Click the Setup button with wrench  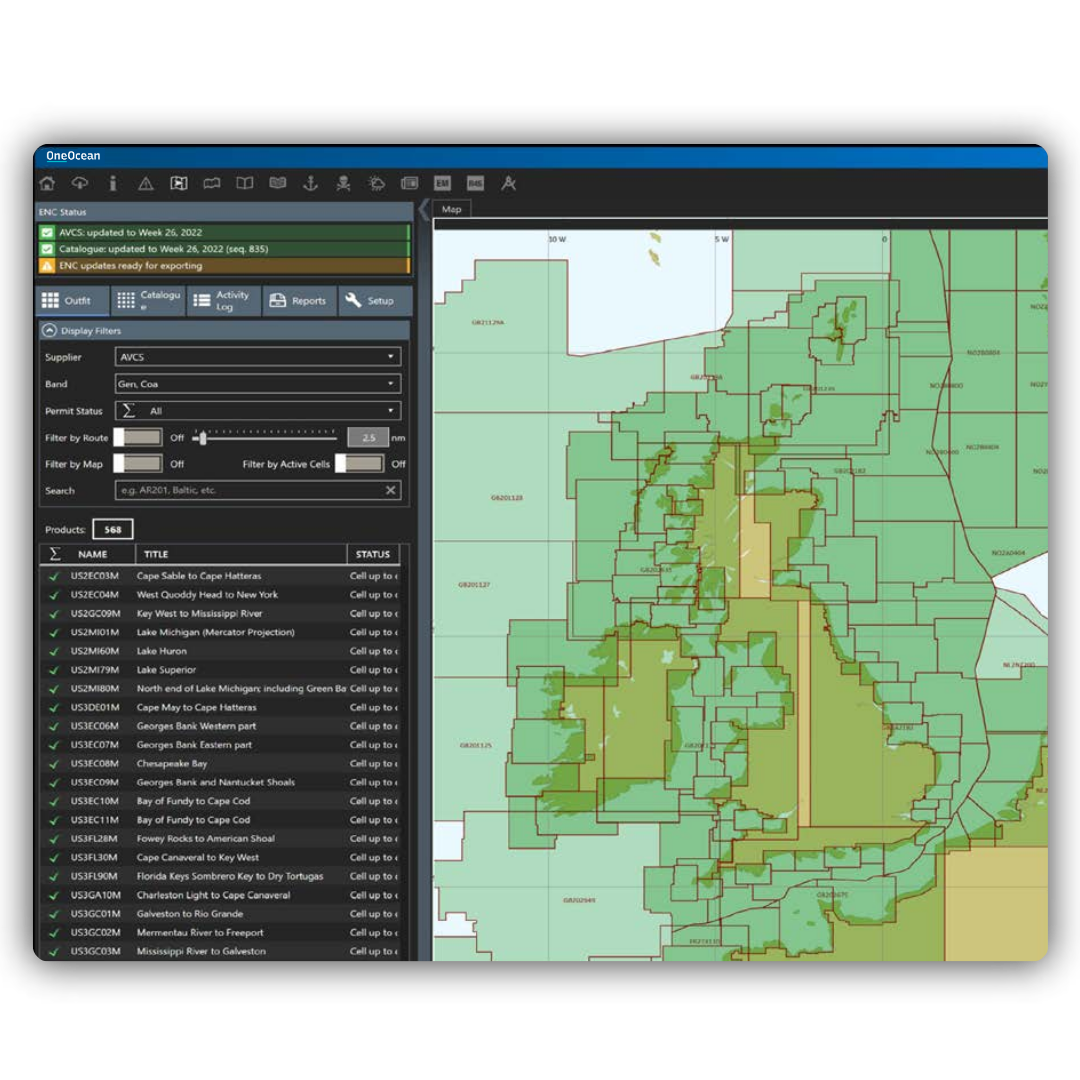tap(370, 301)
